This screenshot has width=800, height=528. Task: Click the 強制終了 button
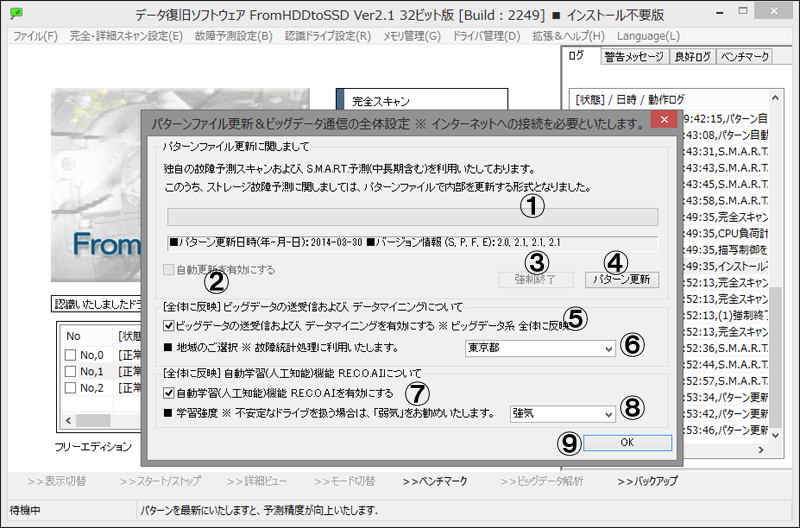tap(536, 280)
